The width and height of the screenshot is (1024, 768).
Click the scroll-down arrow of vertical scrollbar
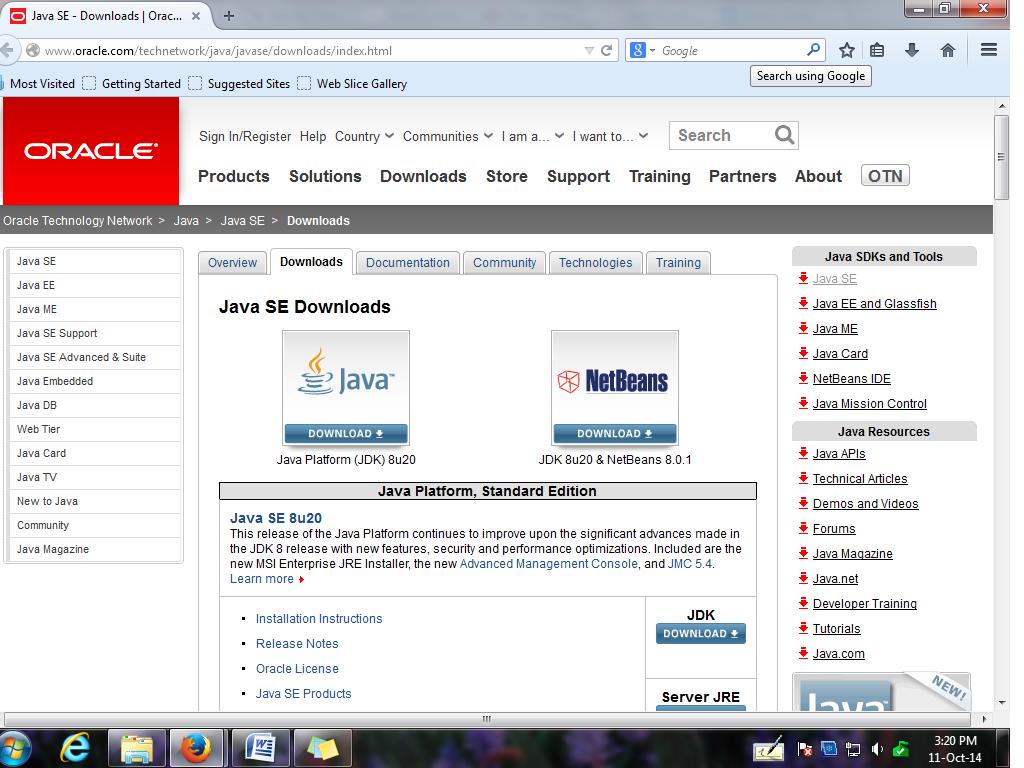(1002, 703)
